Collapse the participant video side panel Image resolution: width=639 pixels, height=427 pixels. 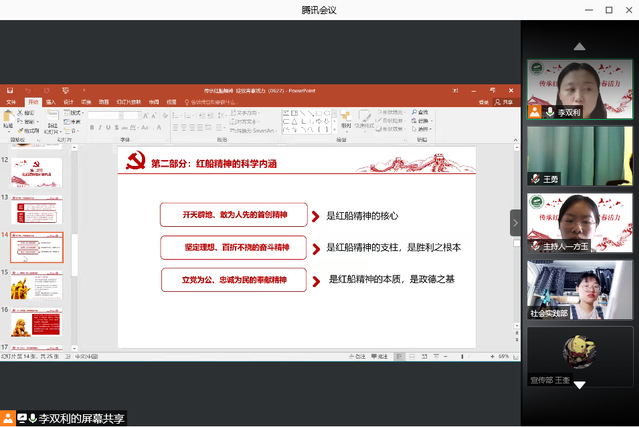pyautogui.click(x=516, y=222)
